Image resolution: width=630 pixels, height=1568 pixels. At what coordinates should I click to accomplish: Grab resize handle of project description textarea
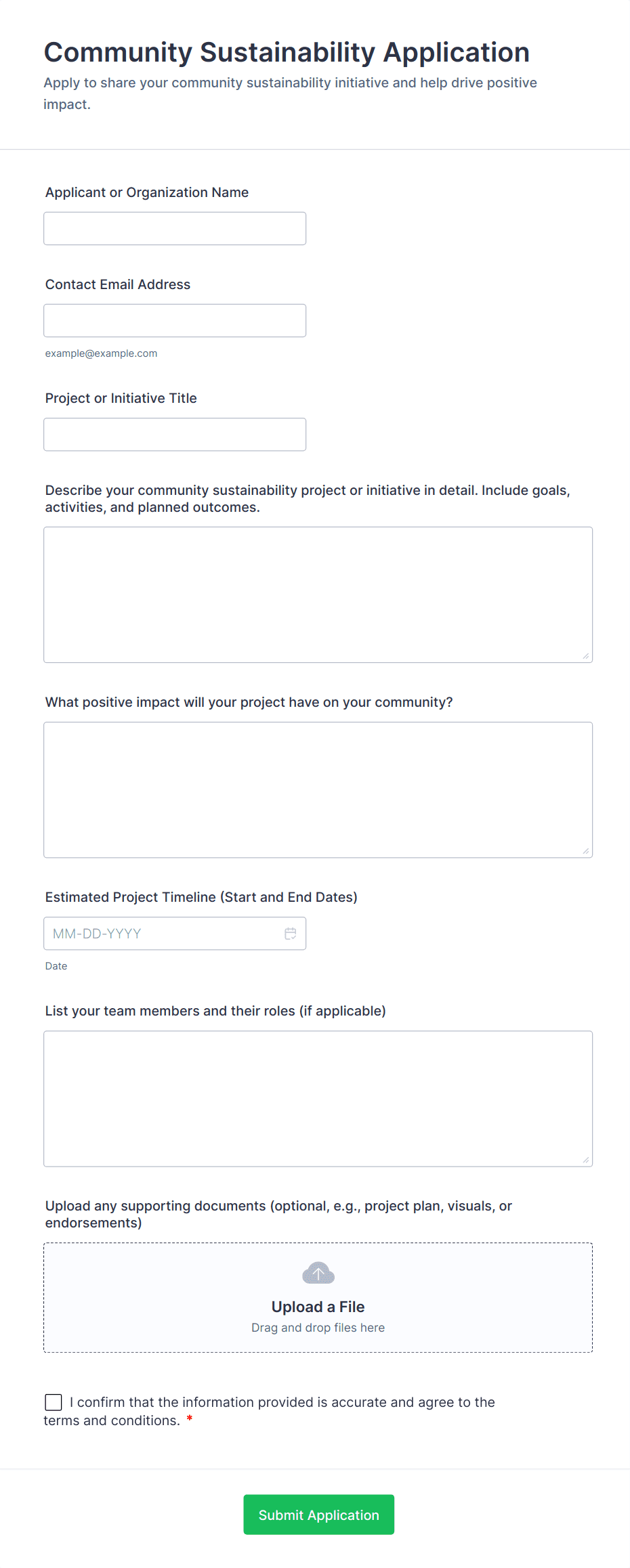click(x=586, y=656)
